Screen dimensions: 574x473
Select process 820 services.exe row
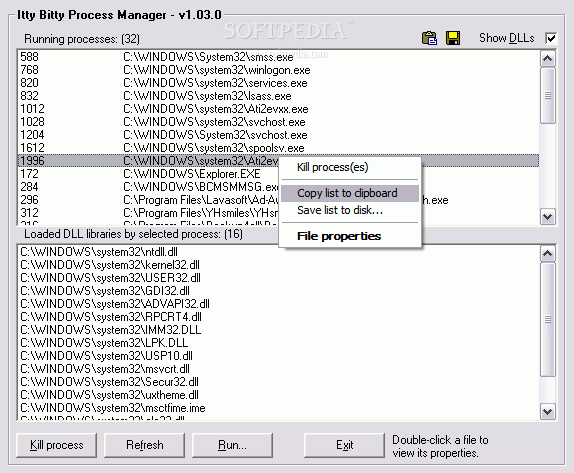click(278, 83)
